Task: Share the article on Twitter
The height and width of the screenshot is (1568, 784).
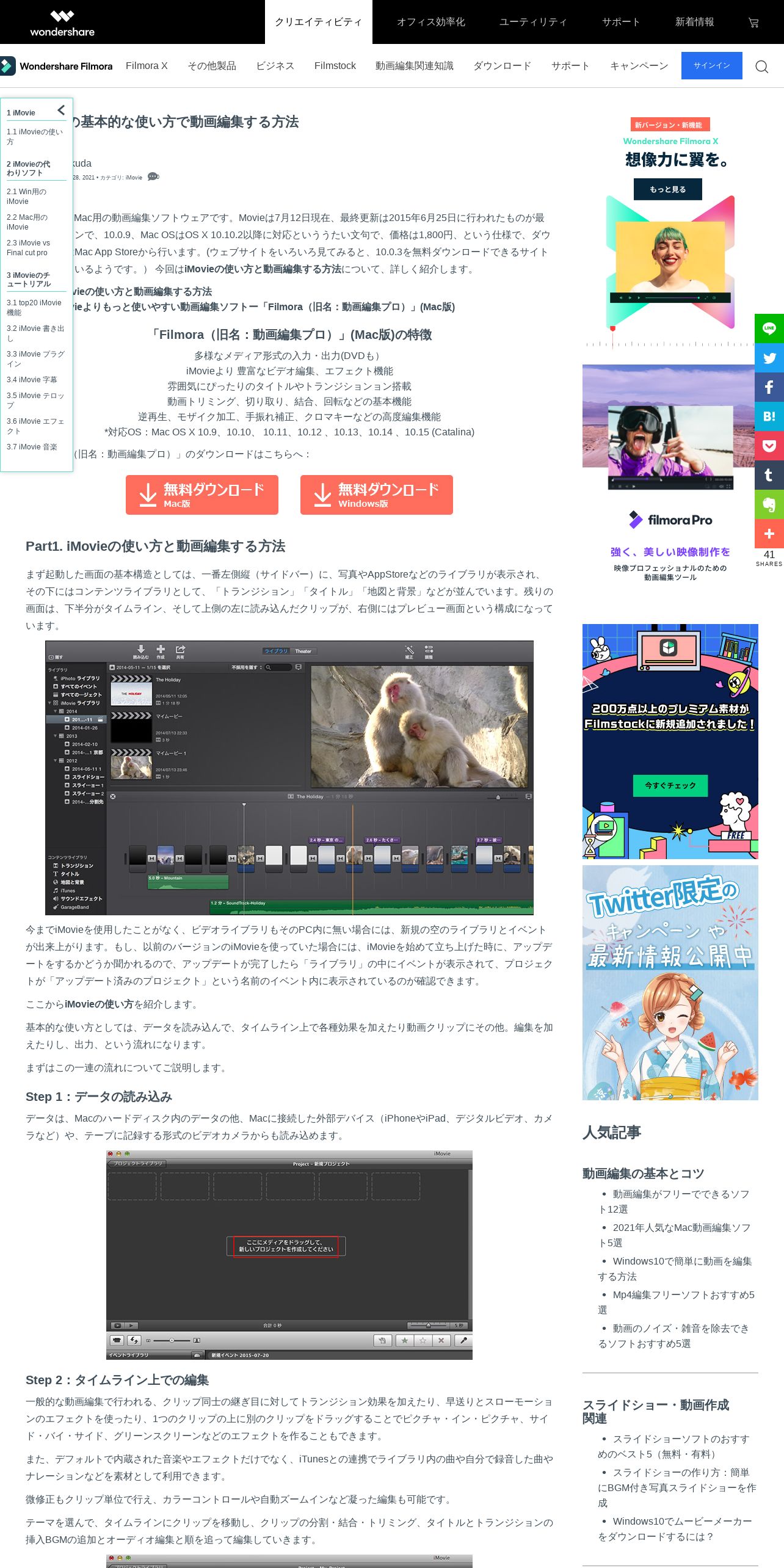Action: [769, 358]
